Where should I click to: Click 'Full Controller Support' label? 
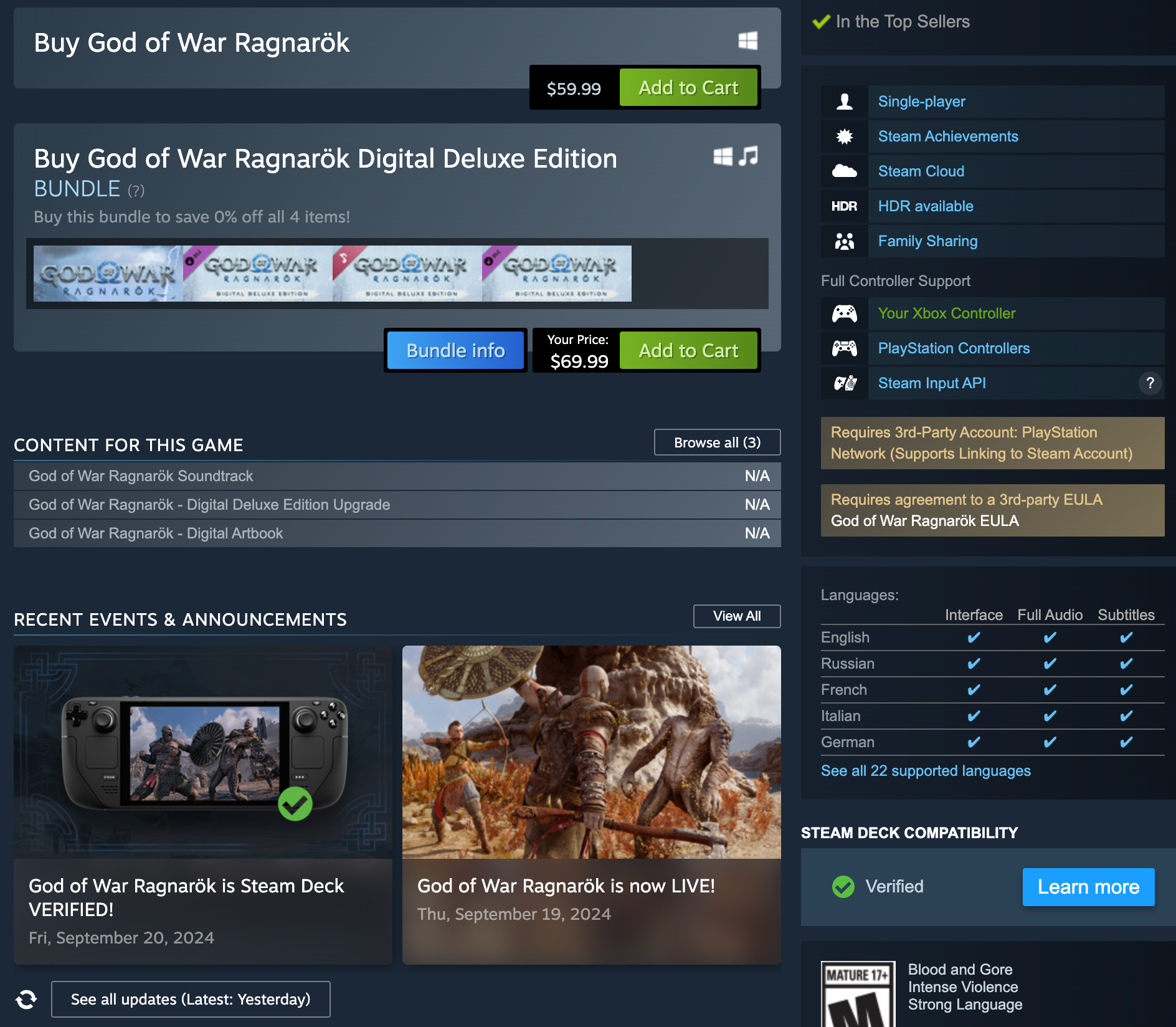pyautogui.click(x=895, y=281)
